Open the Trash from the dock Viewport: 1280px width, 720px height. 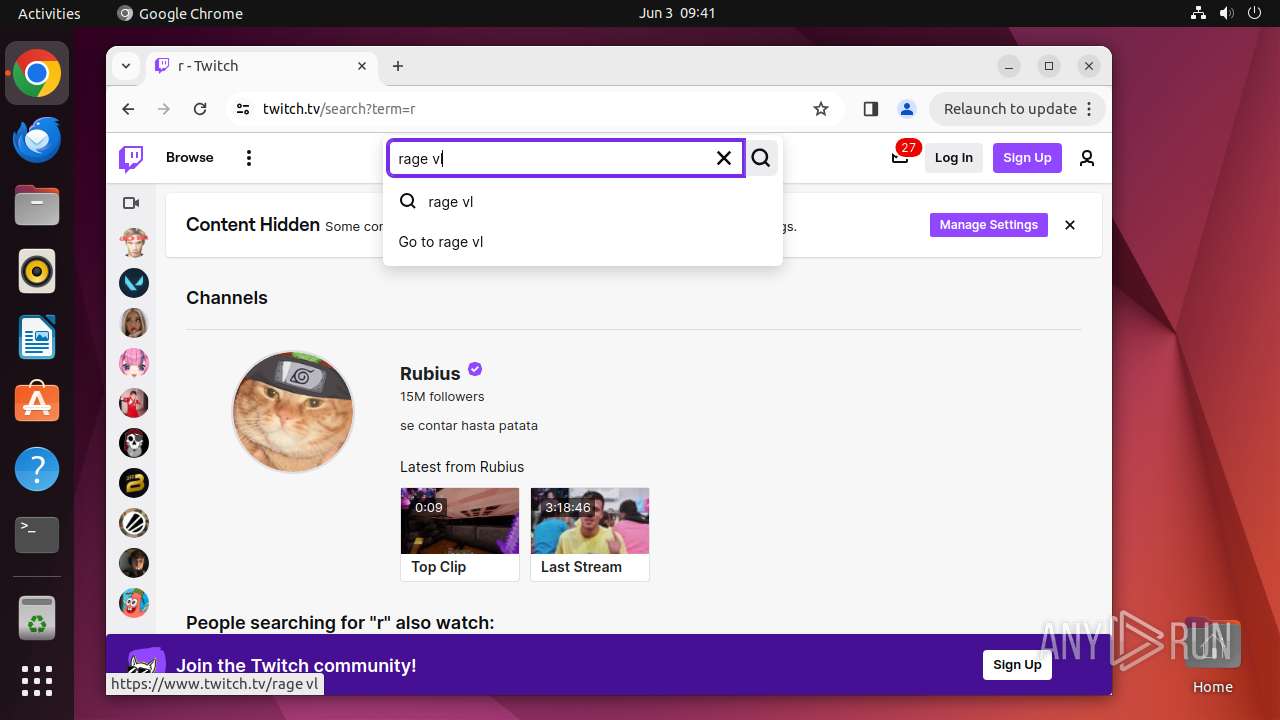(37, 618)
